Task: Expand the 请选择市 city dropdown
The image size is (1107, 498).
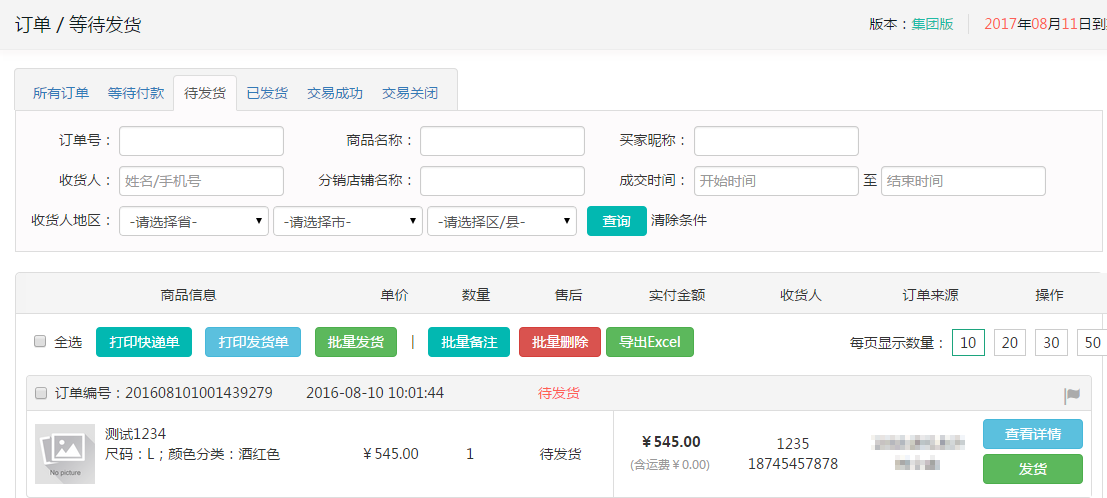Action: click(348, 221)
